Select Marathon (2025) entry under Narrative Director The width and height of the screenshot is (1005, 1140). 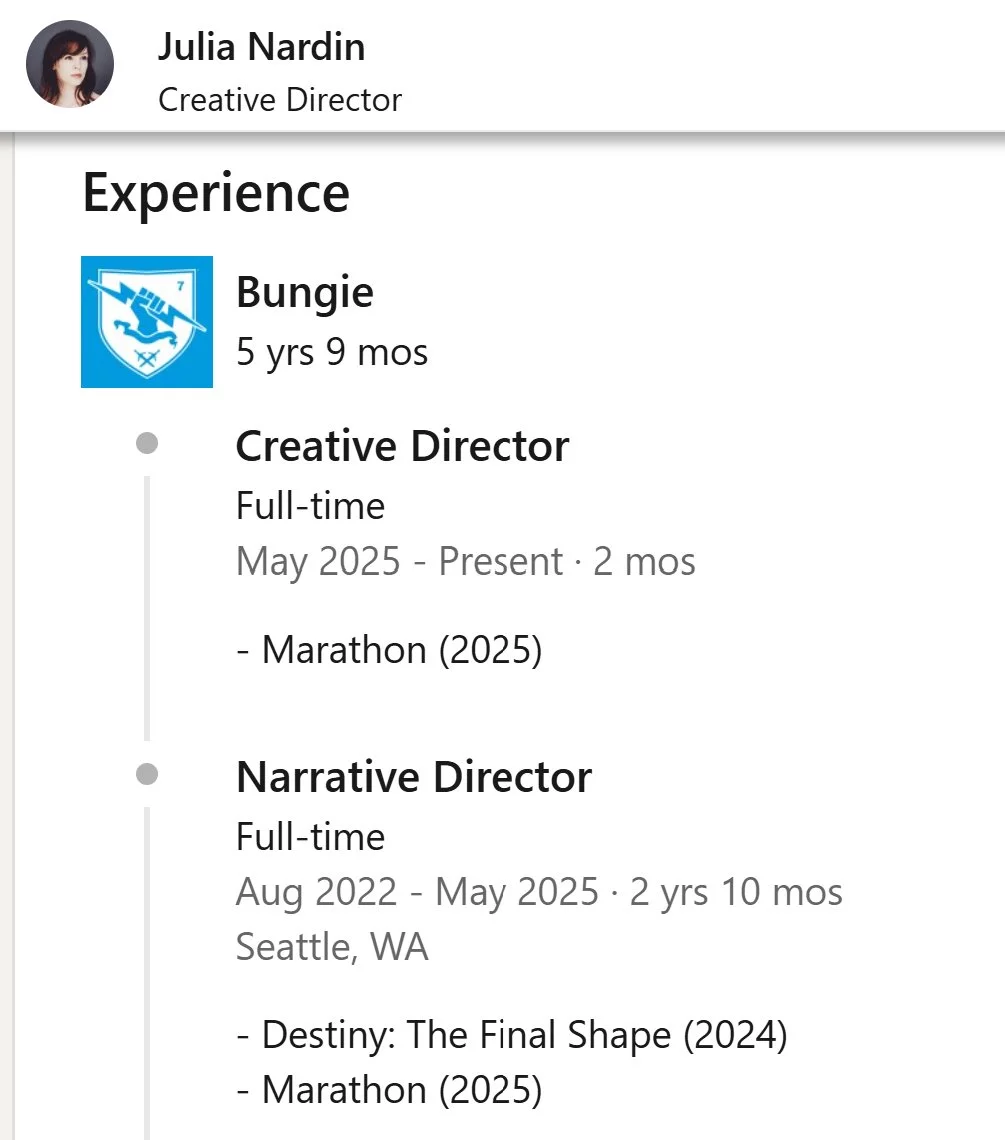389,1090
